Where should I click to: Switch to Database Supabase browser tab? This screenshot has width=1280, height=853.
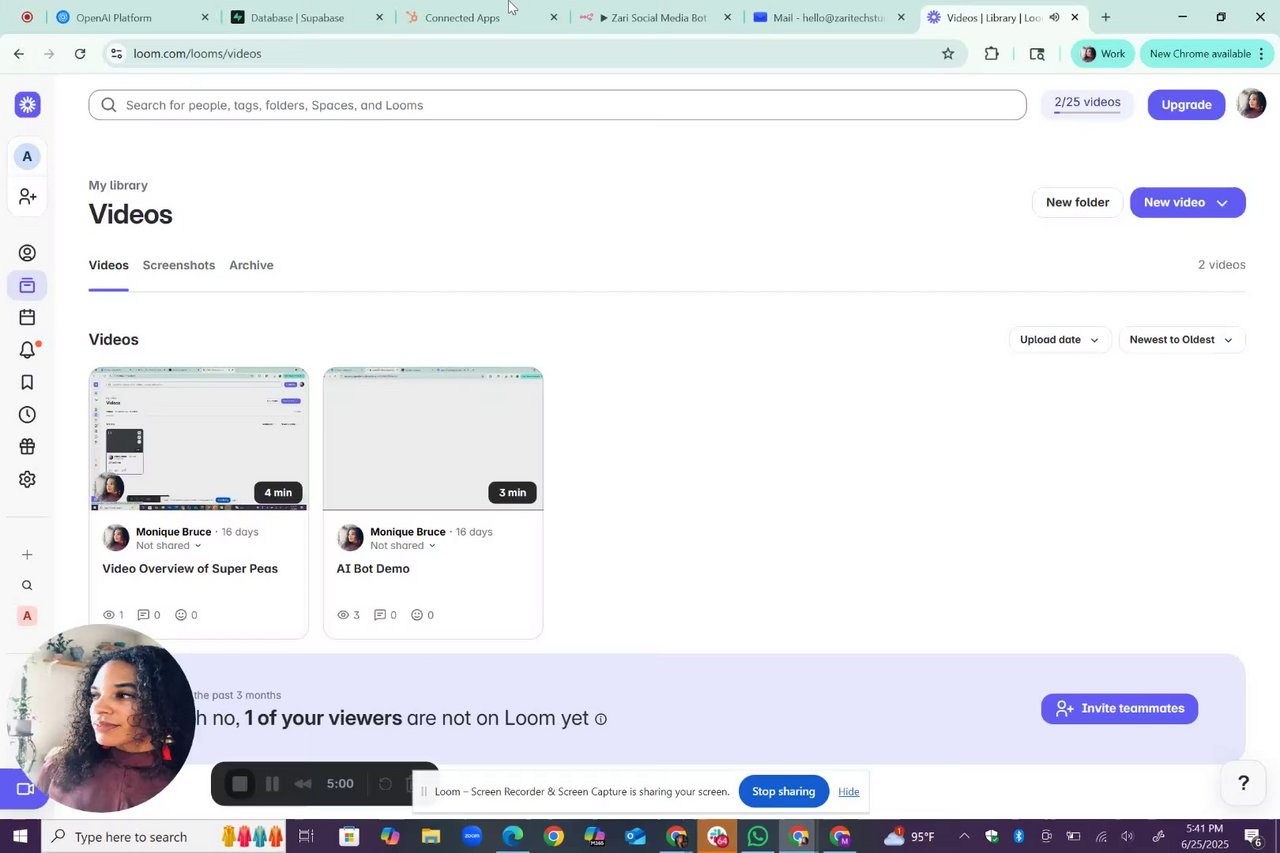[x=307, y=17]
